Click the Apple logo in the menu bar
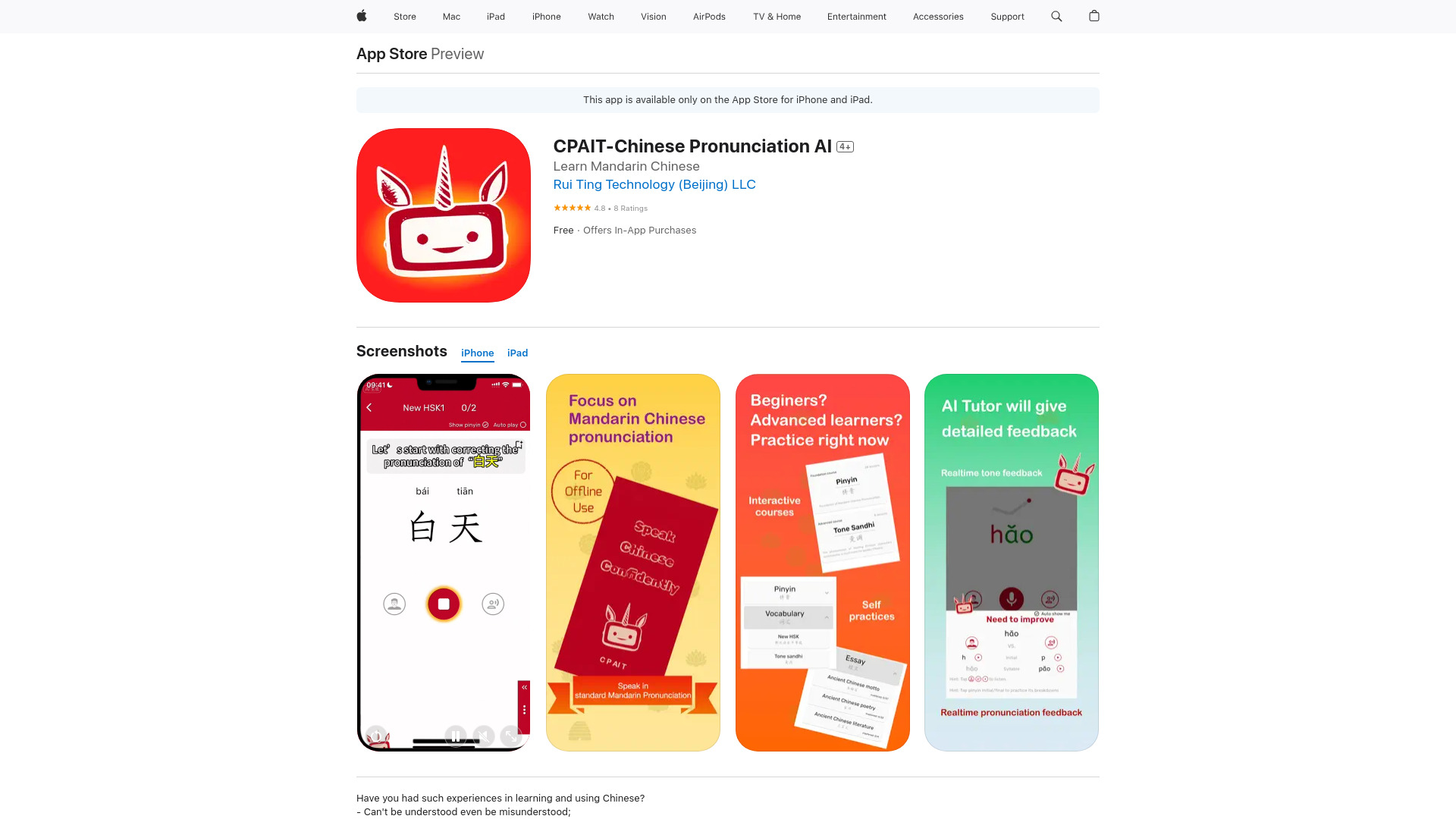1456x819 pixels. (x=362, y=16)
